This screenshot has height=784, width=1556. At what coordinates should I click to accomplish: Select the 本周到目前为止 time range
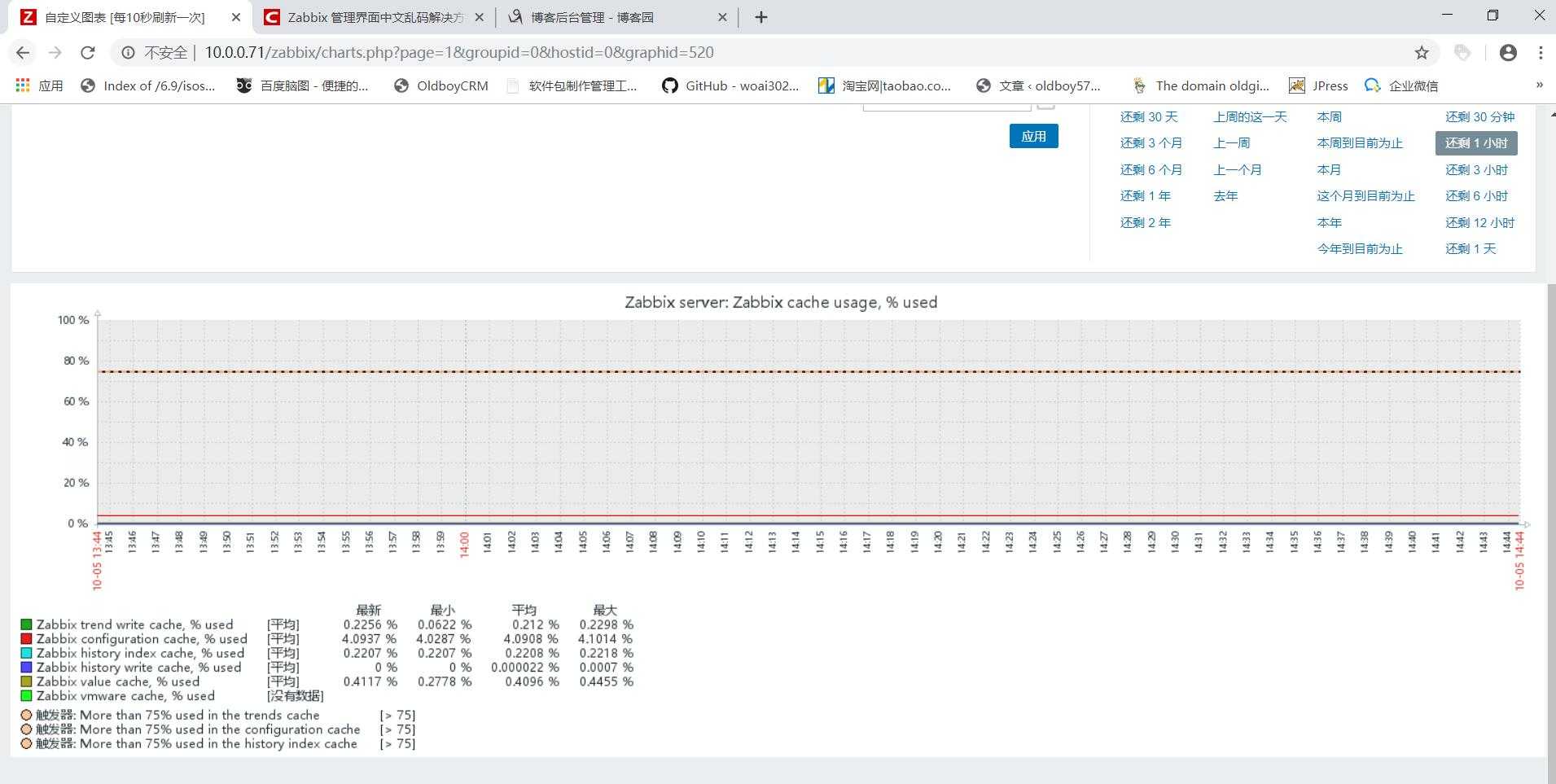pos(1359,143)
